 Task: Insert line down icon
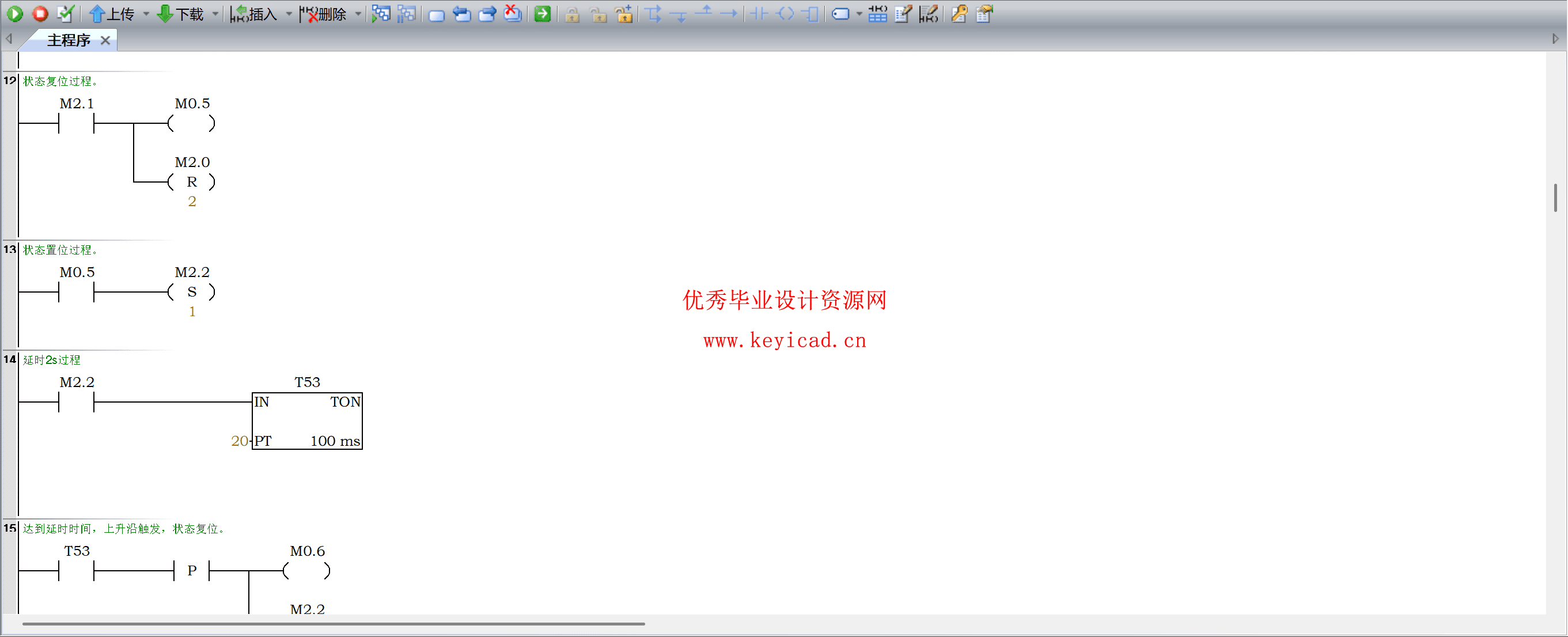click(x=679, y=14)
